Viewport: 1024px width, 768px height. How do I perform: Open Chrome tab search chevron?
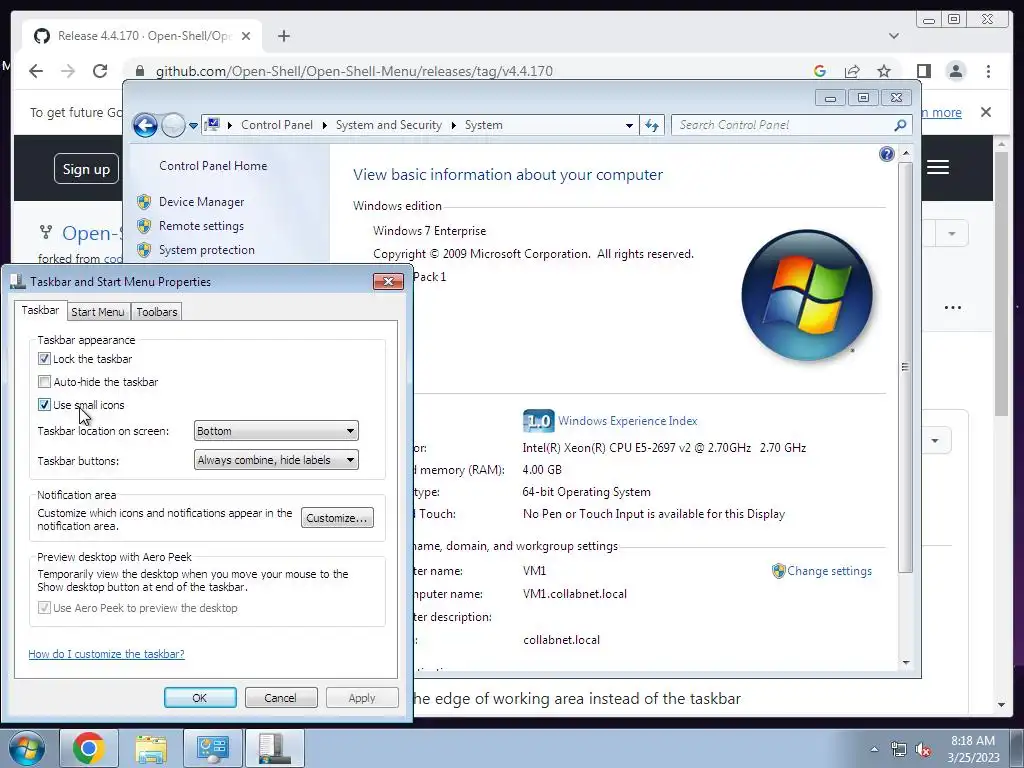pyautogui.click(x=894, y=36)
